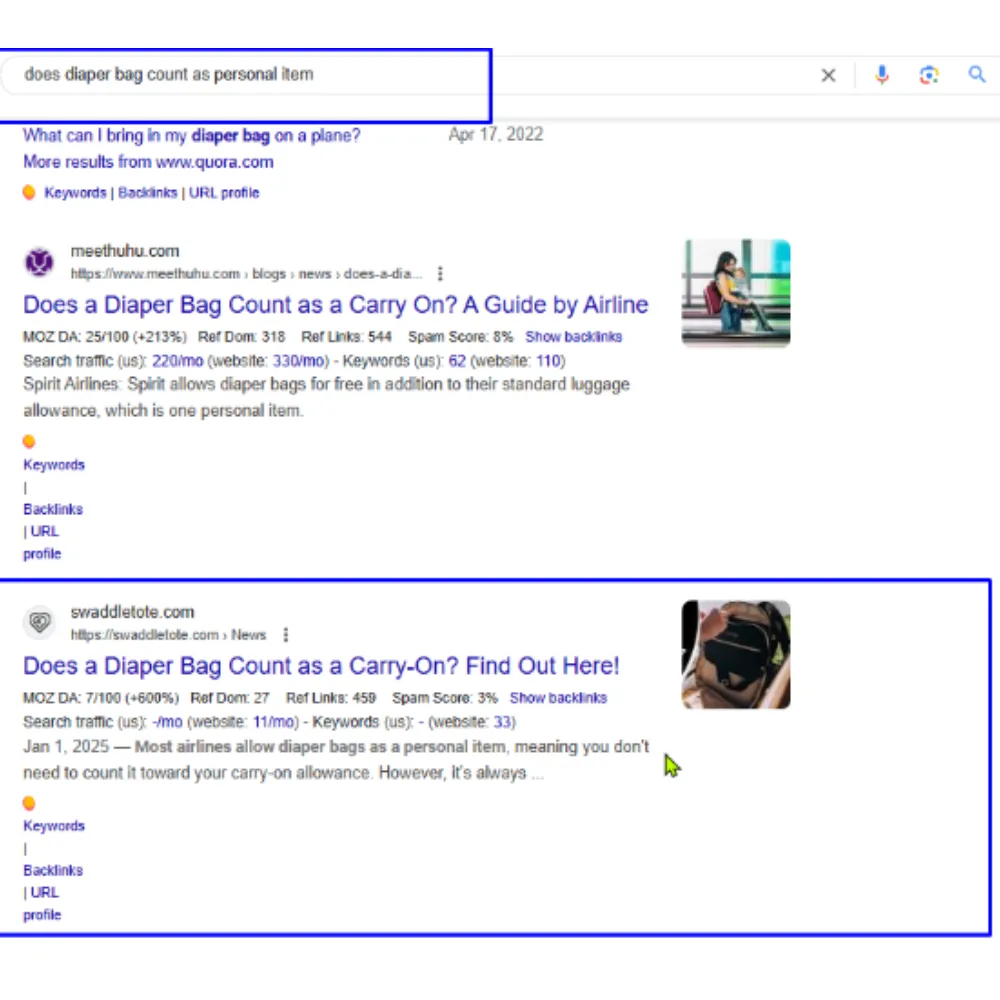Click the search query input field
The image size is (1000, 1000).
click(x=400, y=75)
